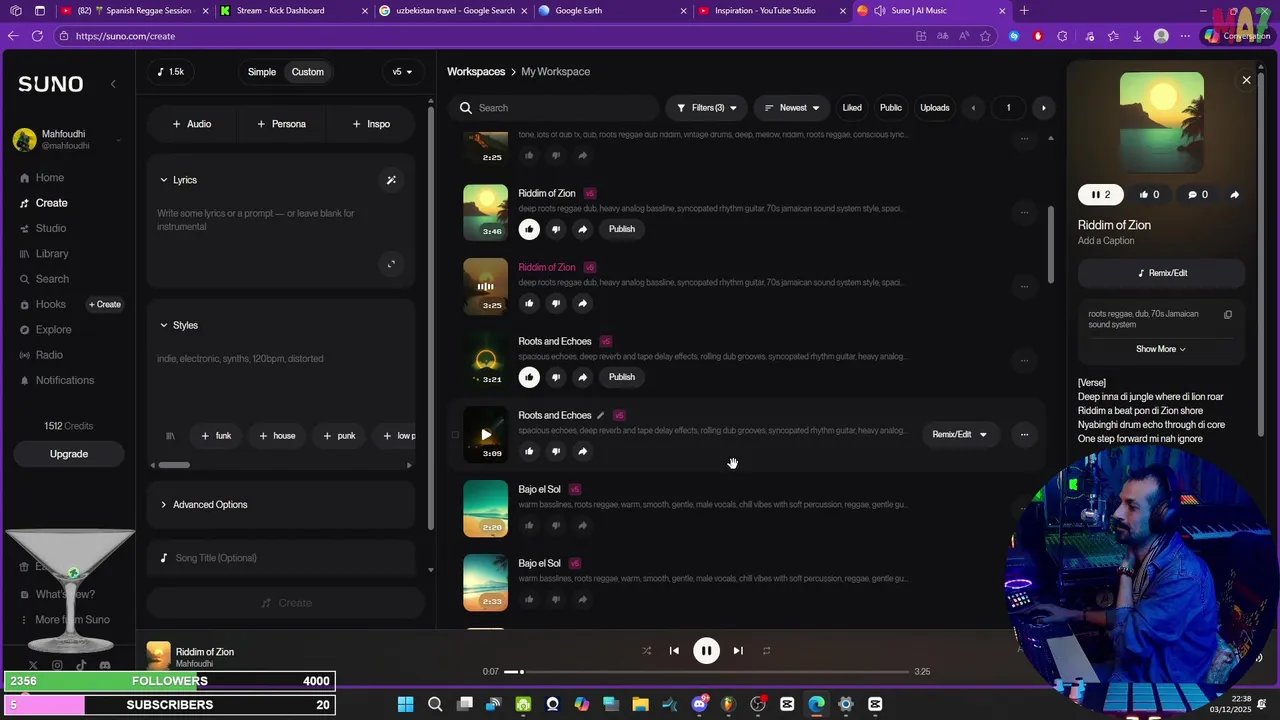Add Audio to the creation
The width and height of the screenshot is (1280, 720).
[x=191, y=124]
